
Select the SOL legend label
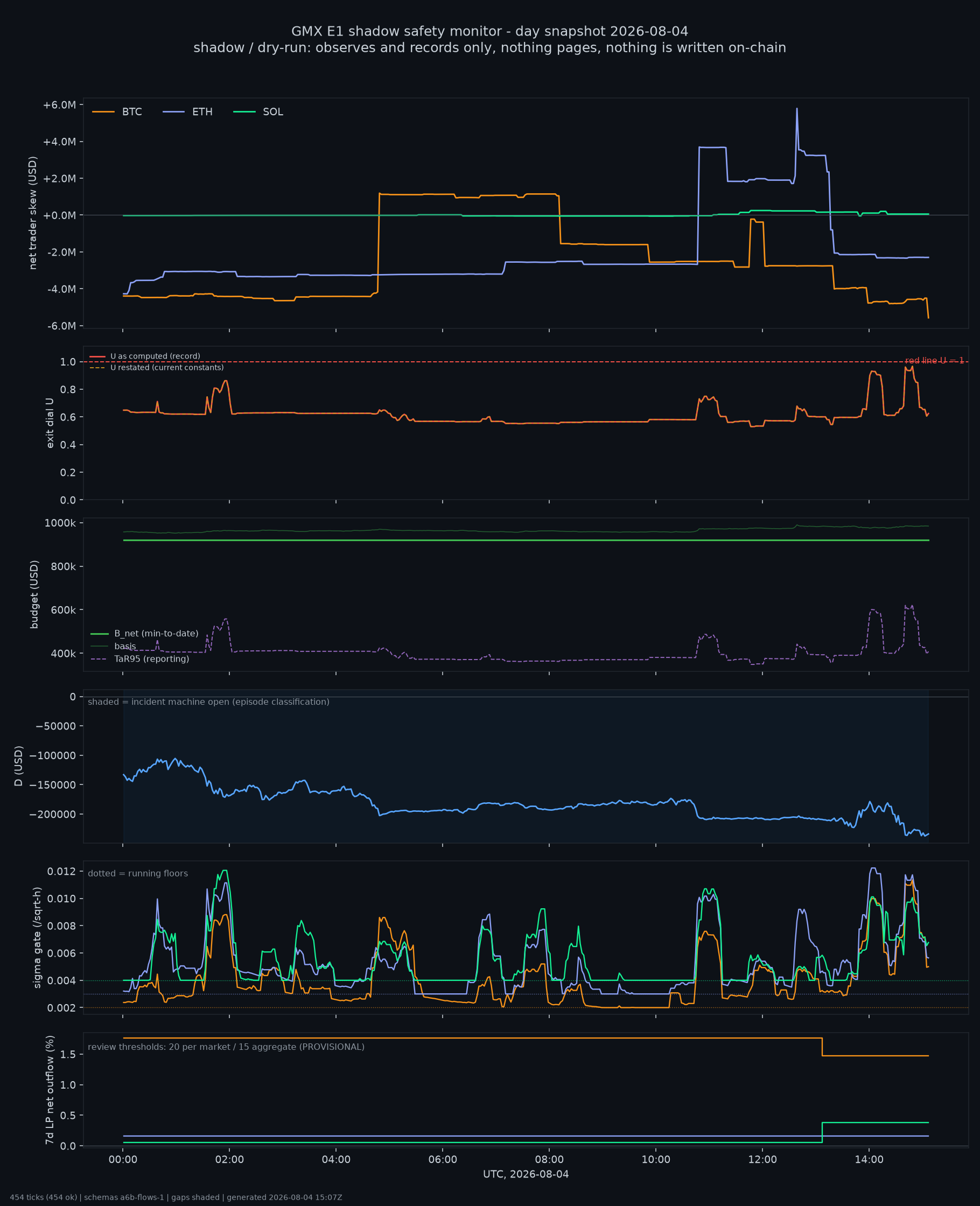(272, 112)
